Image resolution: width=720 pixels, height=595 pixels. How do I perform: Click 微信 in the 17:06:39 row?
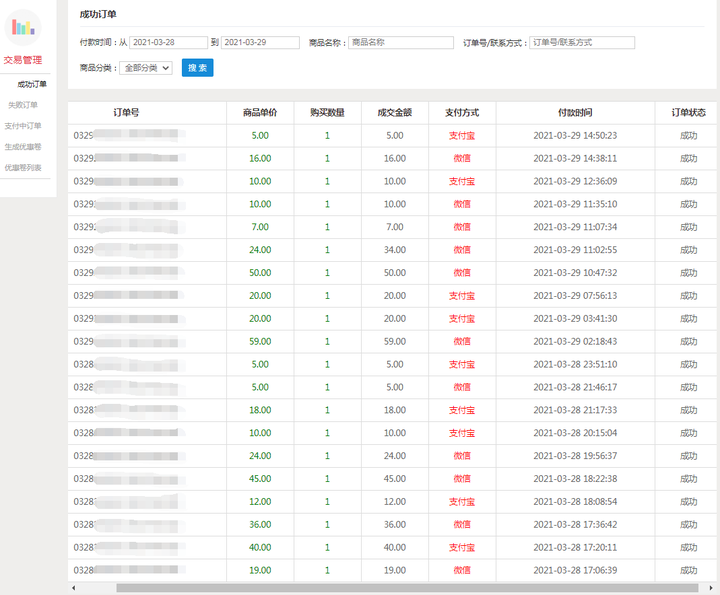(462, 570)
